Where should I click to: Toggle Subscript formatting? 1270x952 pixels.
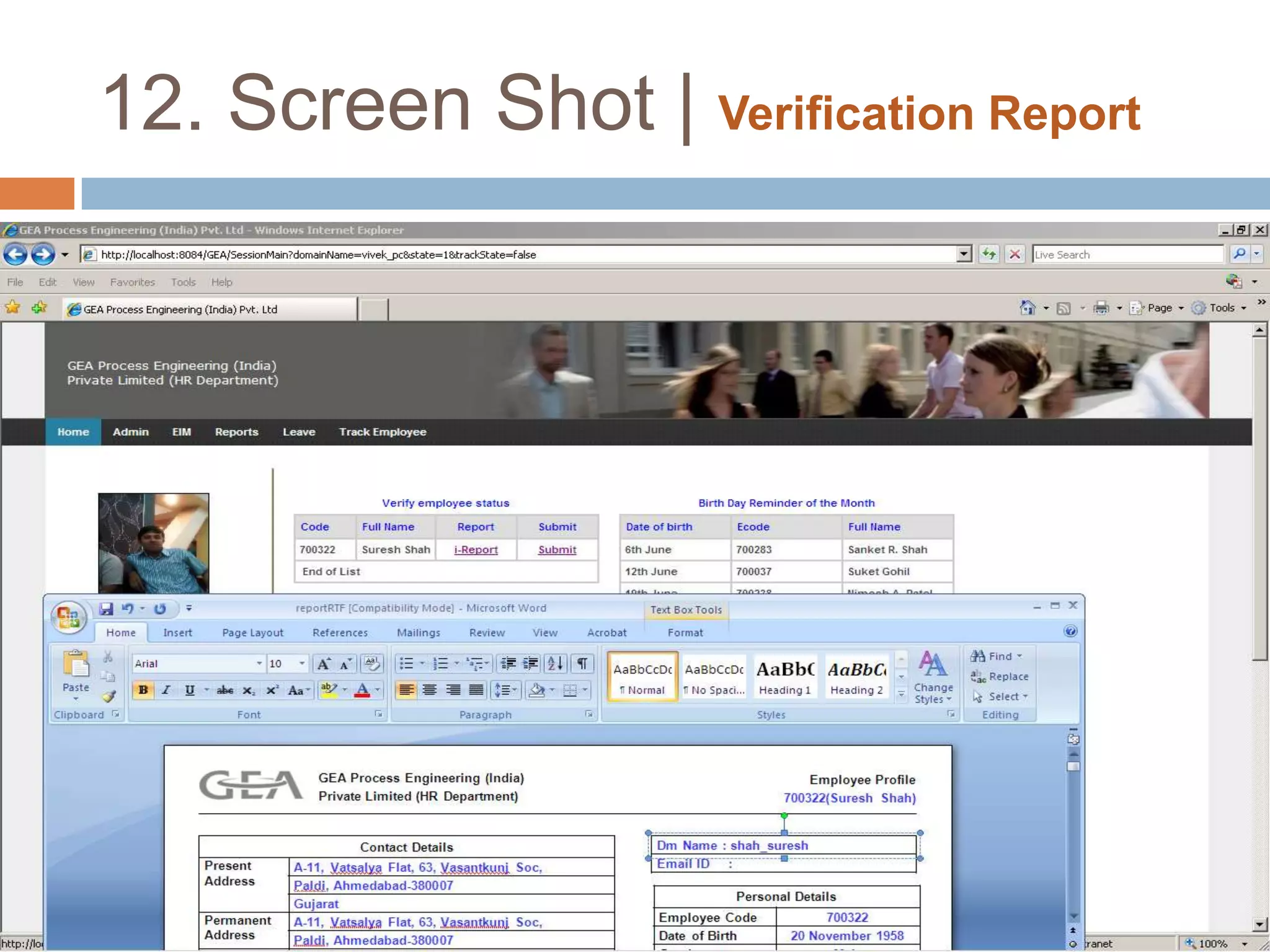click(249, 690)
